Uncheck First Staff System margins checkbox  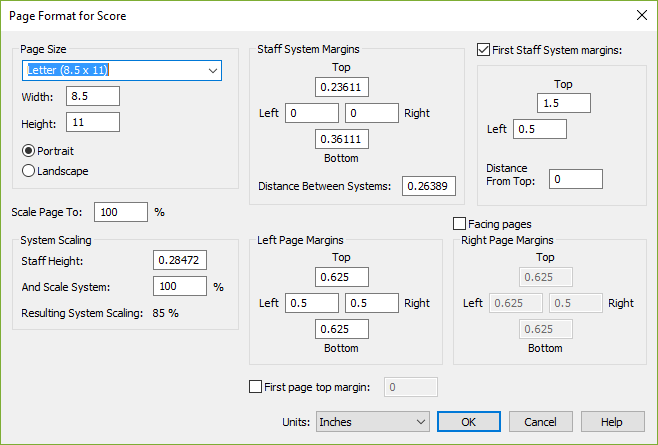[x=484, y=50]
